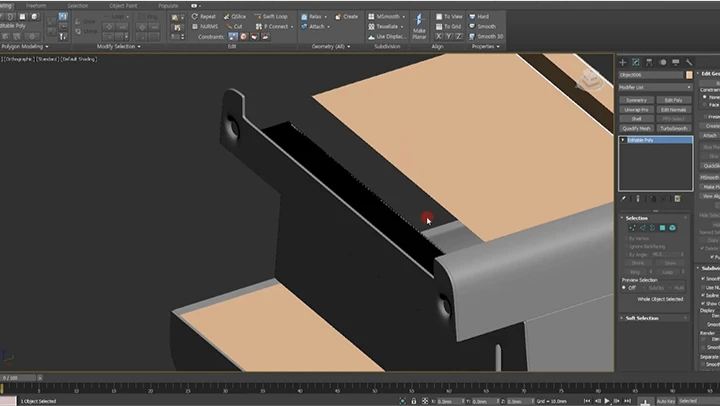This screenshot has height=406, width=720.
Task: Click the P Connect tool
Action: (x=272, y=27)
